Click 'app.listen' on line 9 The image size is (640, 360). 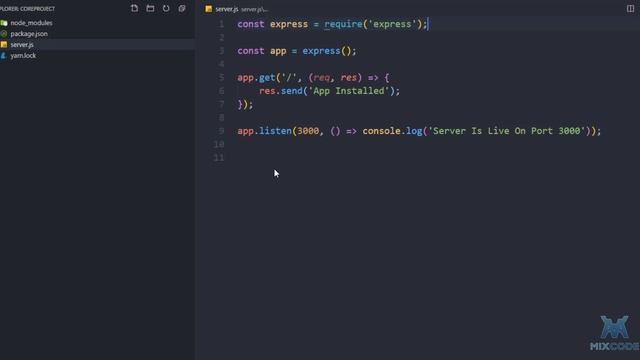point(264,131)
